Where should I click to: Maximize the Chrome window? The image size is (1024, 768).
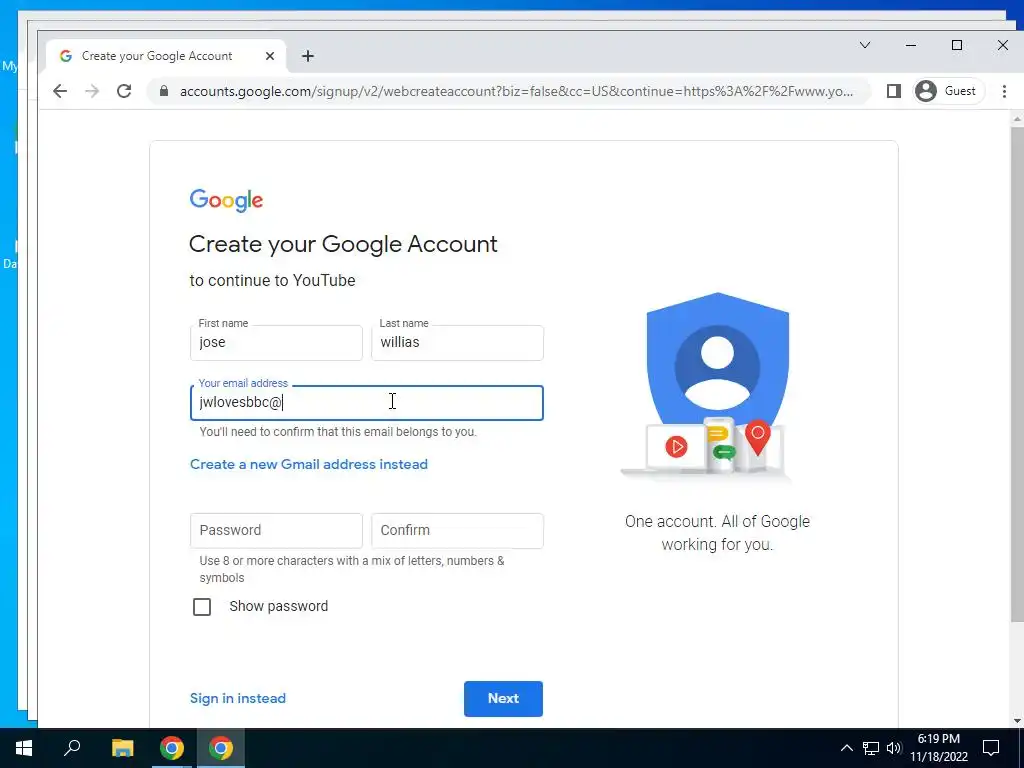click(x=957, y=45)
